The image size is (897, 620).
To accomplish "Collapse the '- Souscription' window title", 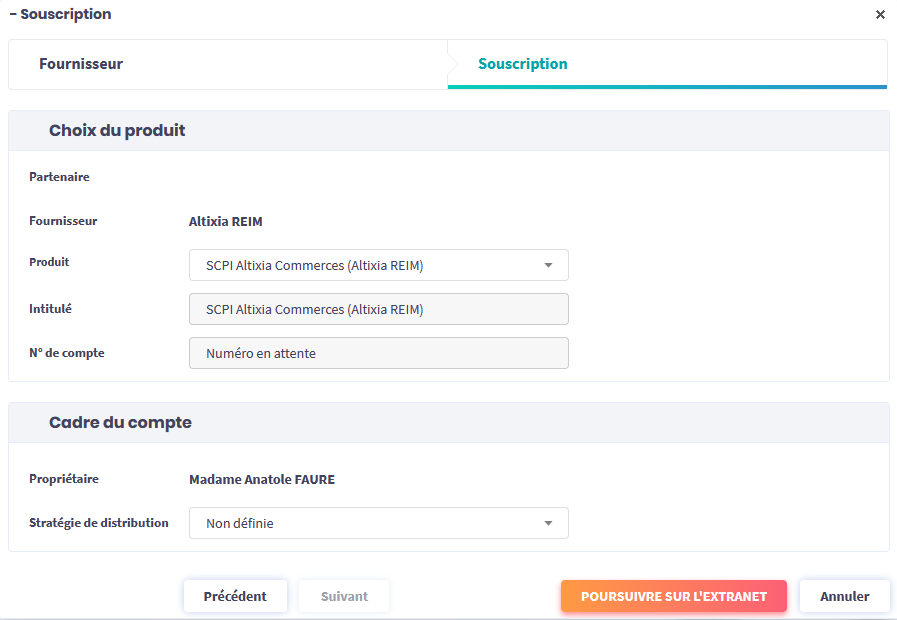I will 60,15.
